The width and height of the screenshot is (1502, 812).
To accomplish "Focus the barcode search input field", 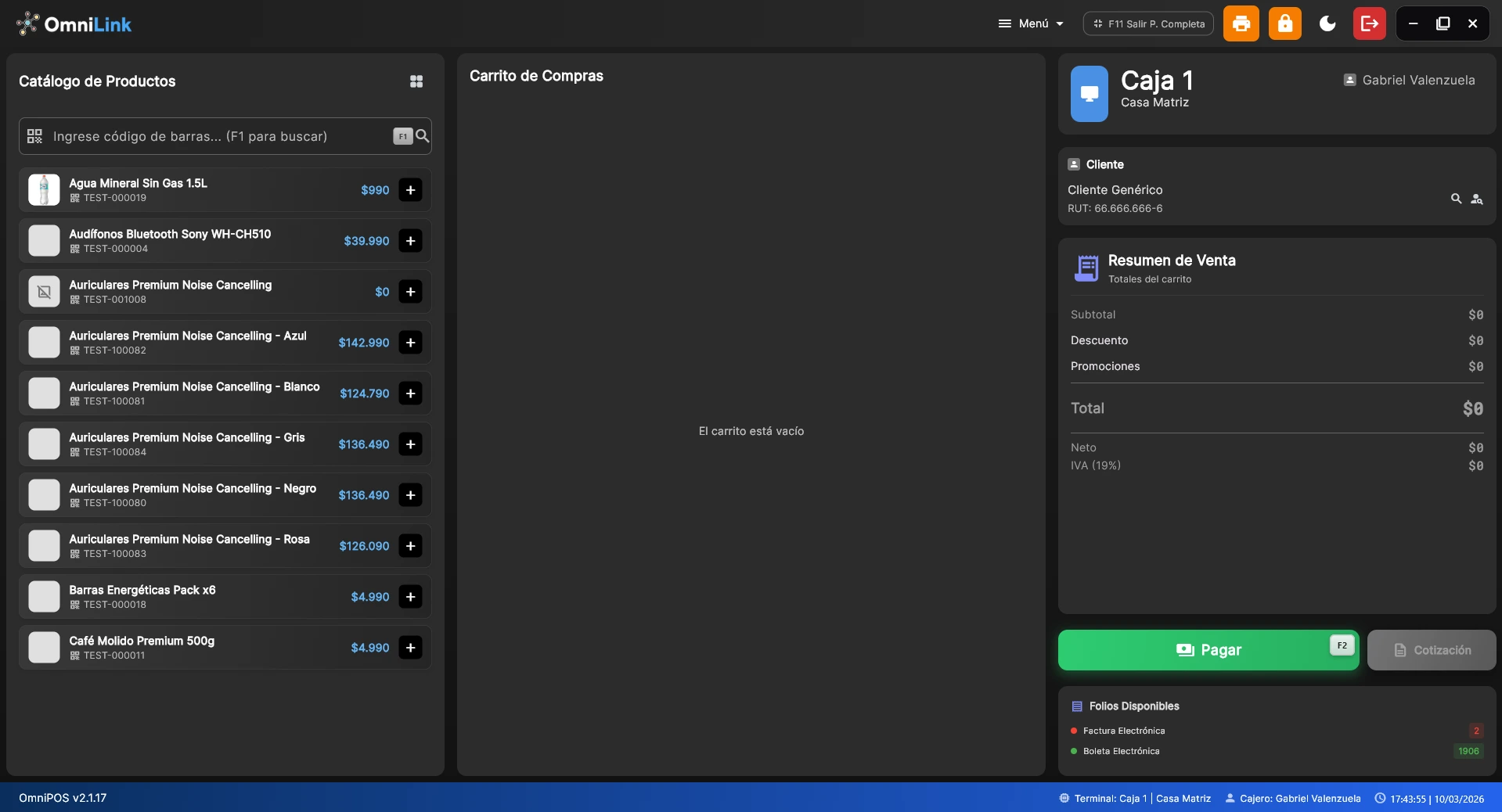I will point(225,136).
